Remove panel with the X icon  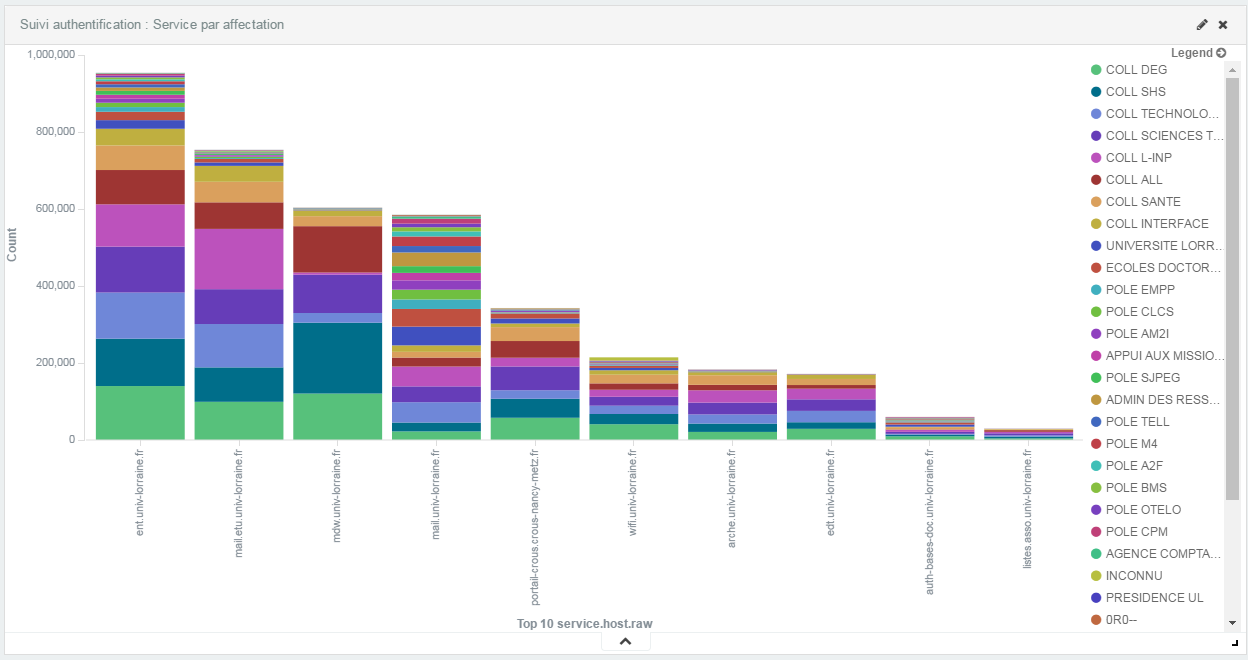(x=1222, y=25)
